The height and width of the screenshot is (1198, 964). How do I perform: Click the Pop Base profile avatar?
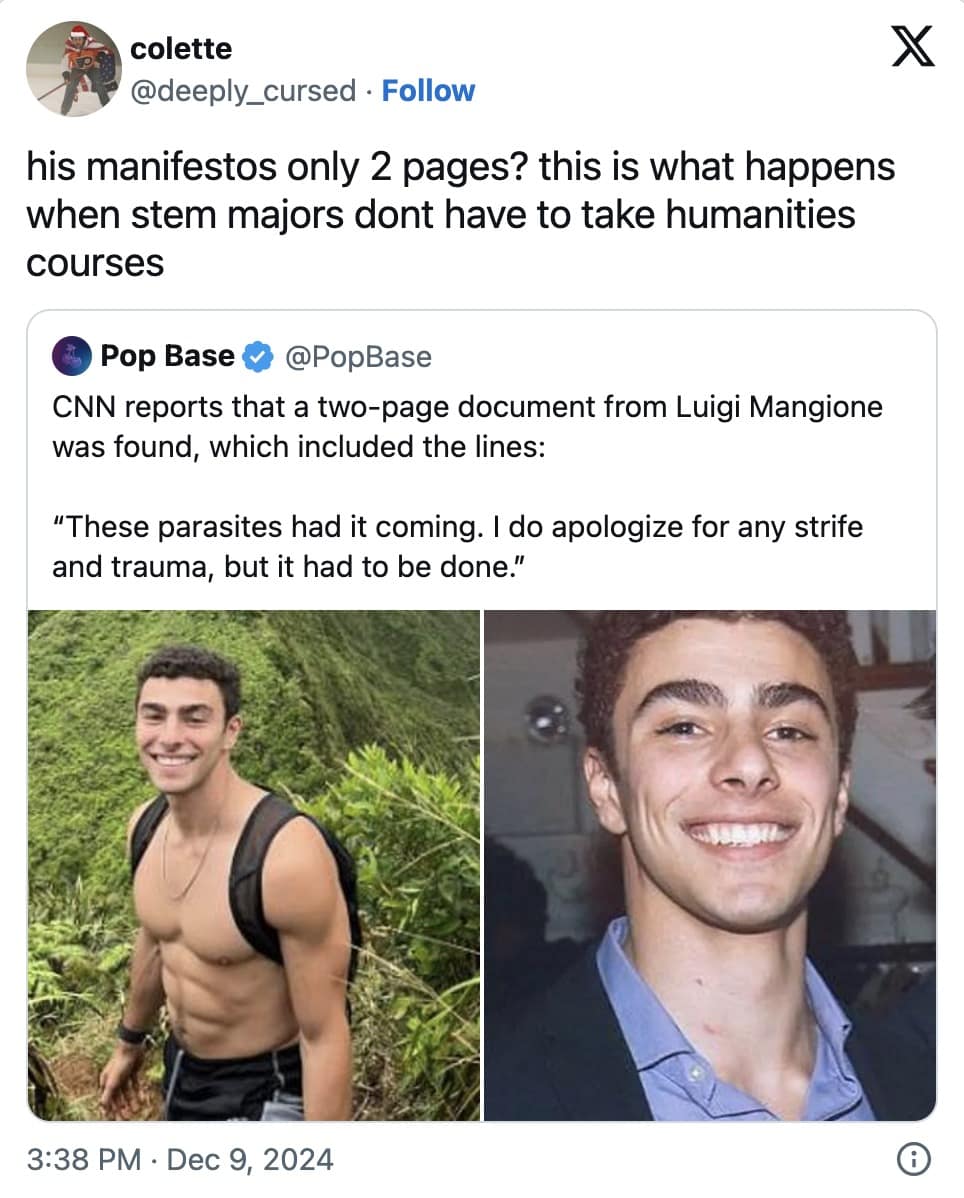71,356
